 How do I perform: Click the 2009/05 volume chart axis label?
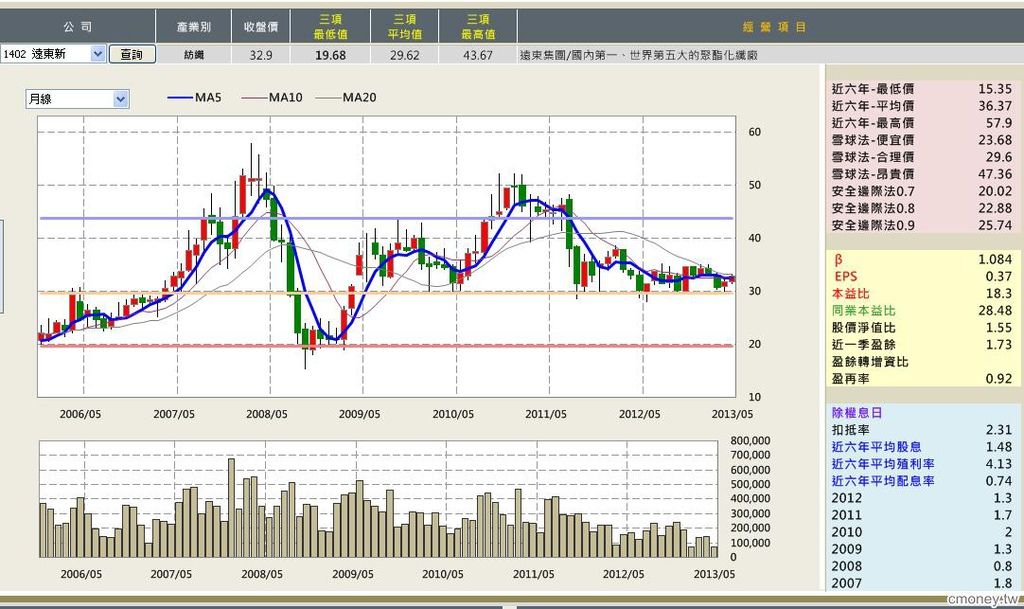tap(353, 574)
